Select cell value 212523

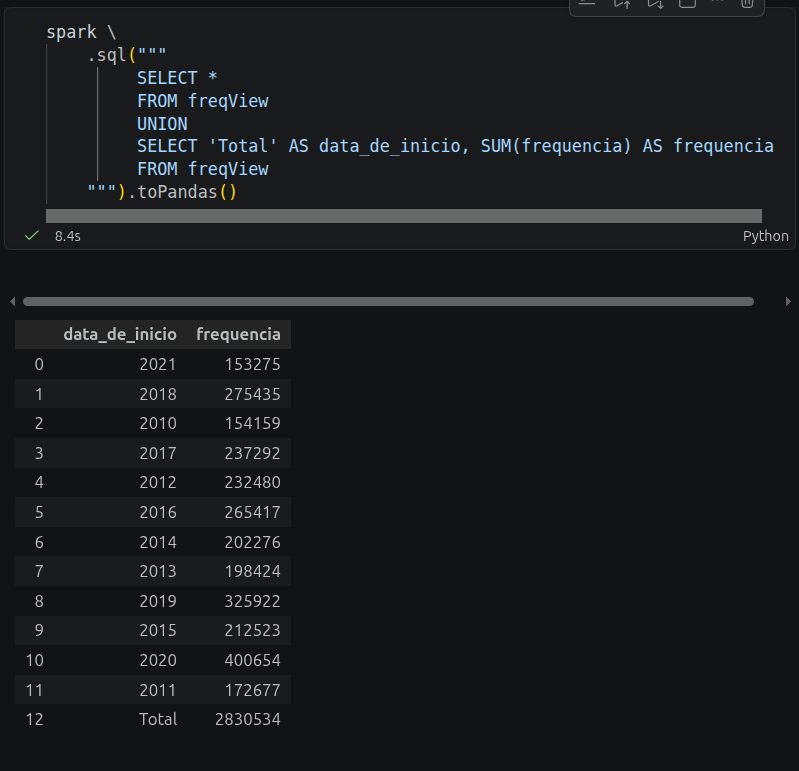(x=252, y=630)
